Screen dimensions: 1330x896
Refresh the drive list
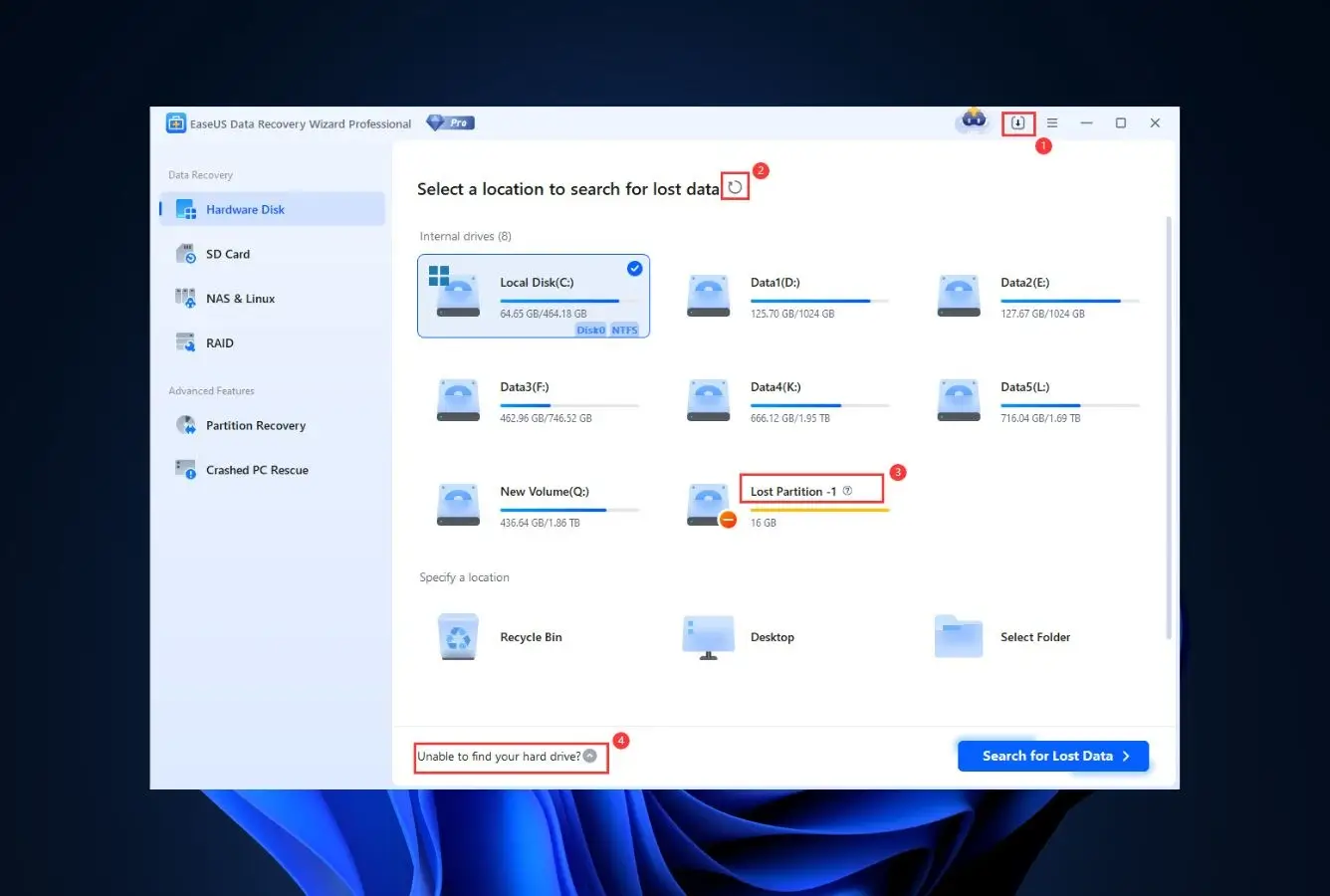735,187
